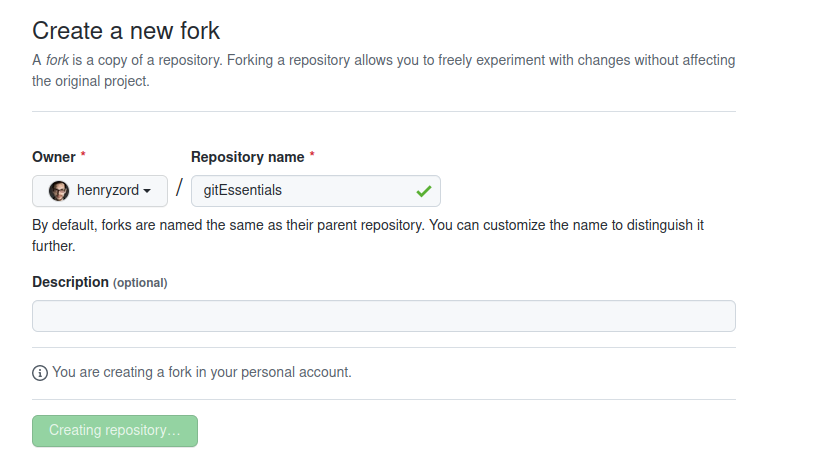Click the green checkmark in repository name field

pos(424,190)
